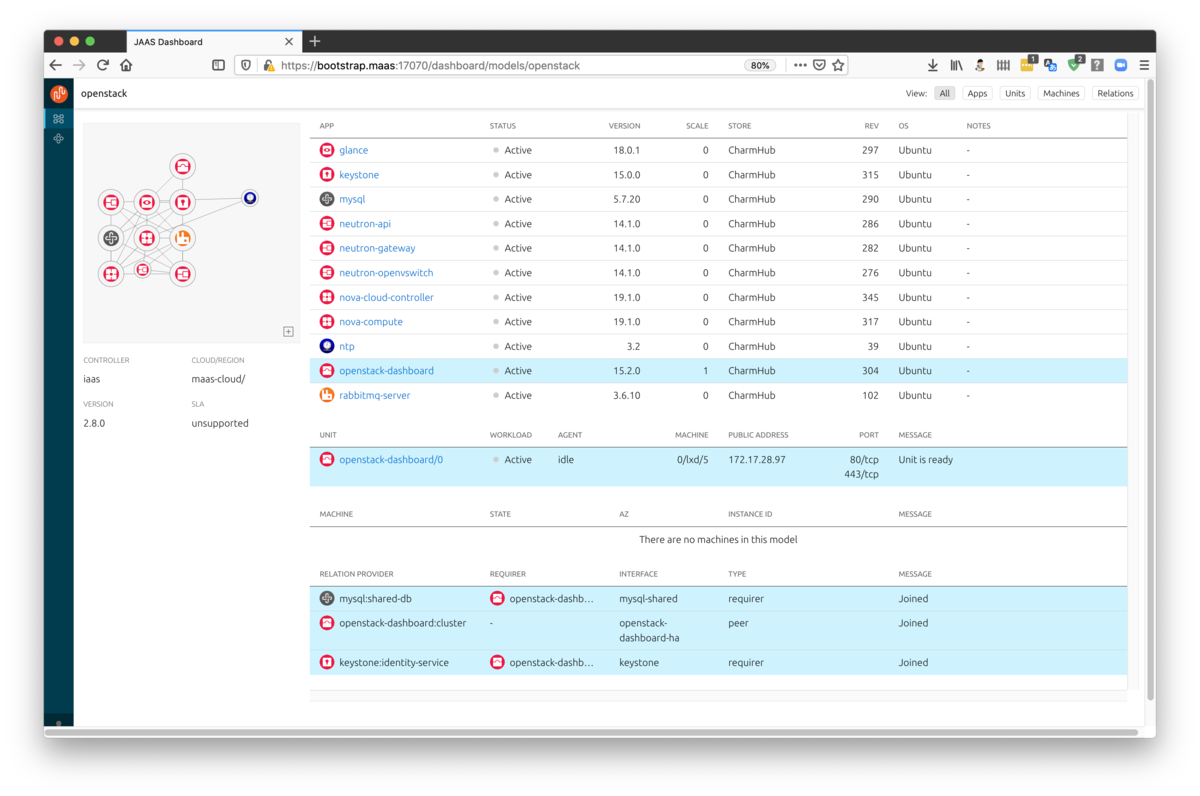Open the browser library icon
This screenshot has height=796, width=1200.
click(956, 65)
